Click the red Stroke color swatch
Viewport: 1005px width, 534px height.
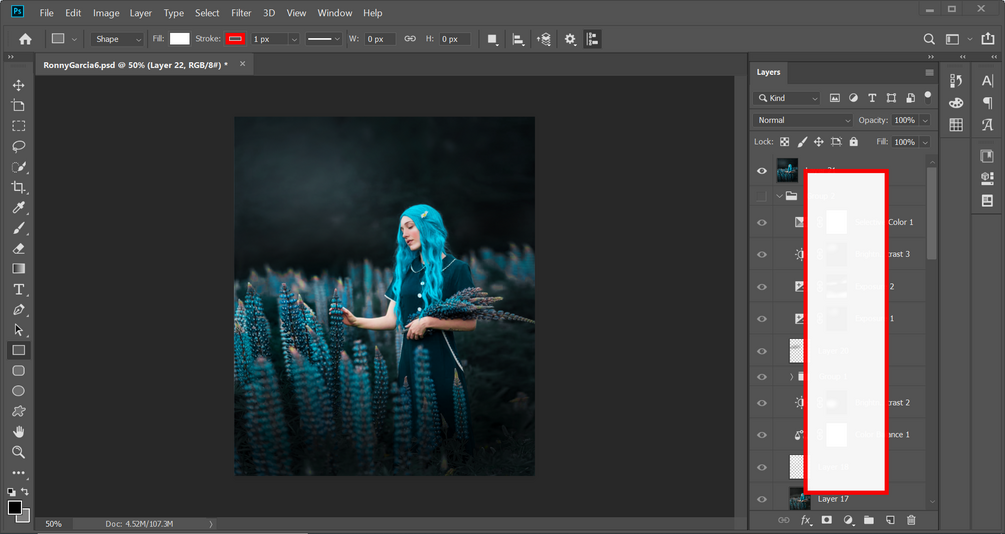(x=235, y=39)
